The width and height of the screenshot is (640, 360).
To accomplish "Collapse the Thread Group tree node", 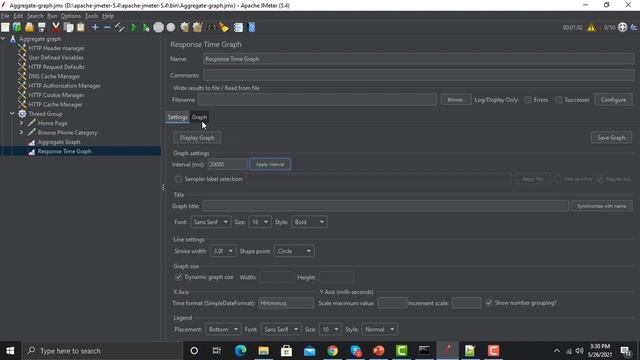I will (x=12, y=113).
